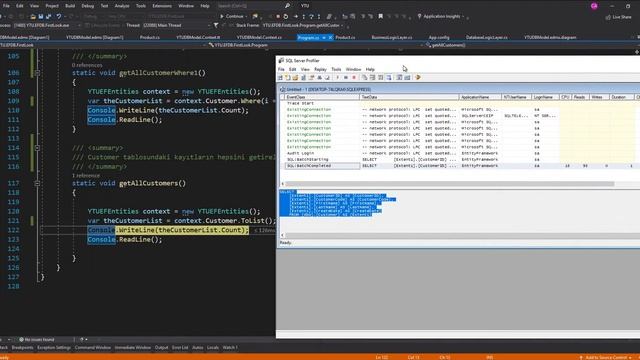Click the Undo icon in Visual Studio toolbar
Image resolution: width=640 pixels, height=360 pixels.
point(59,16)
